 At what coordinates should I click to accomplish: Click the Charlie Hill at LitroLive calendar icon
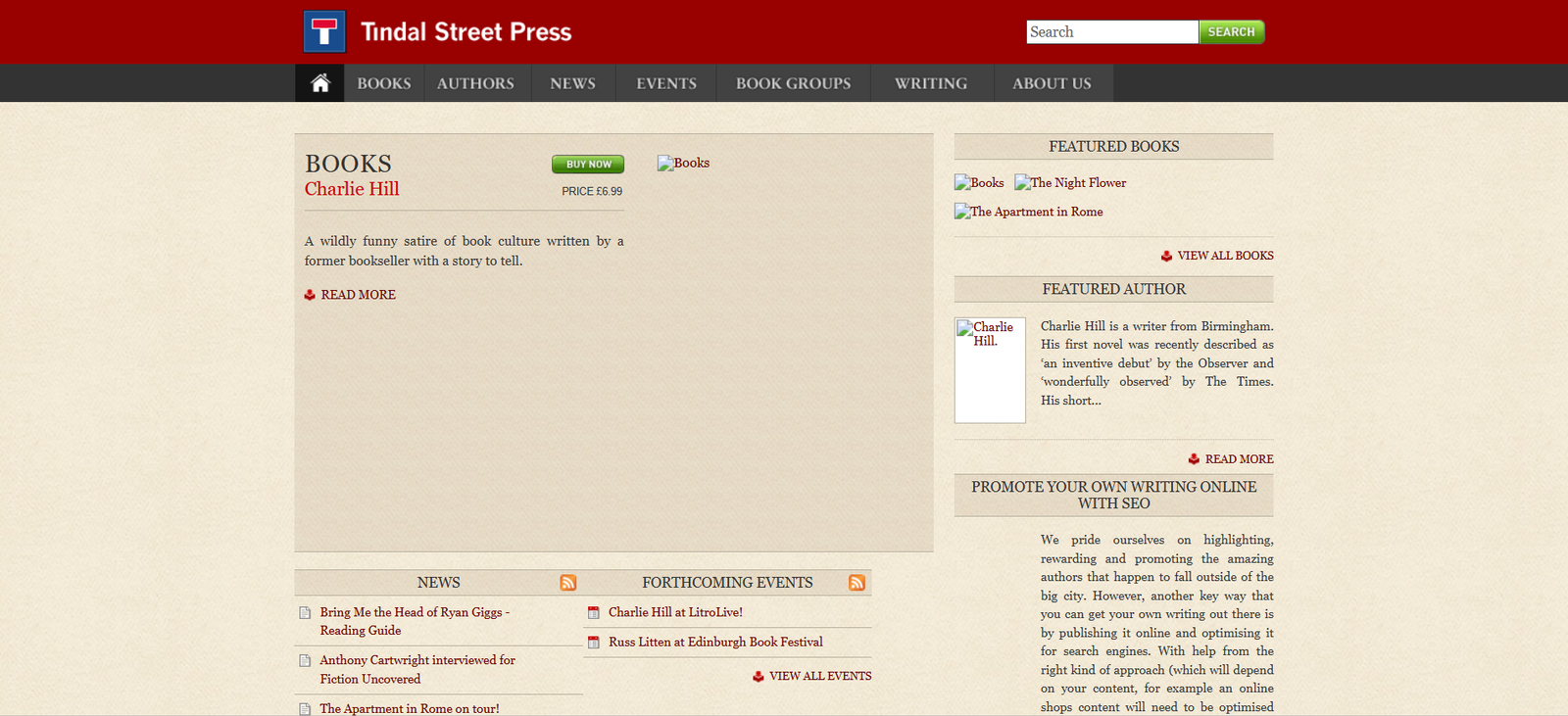[x=593, y=613]
